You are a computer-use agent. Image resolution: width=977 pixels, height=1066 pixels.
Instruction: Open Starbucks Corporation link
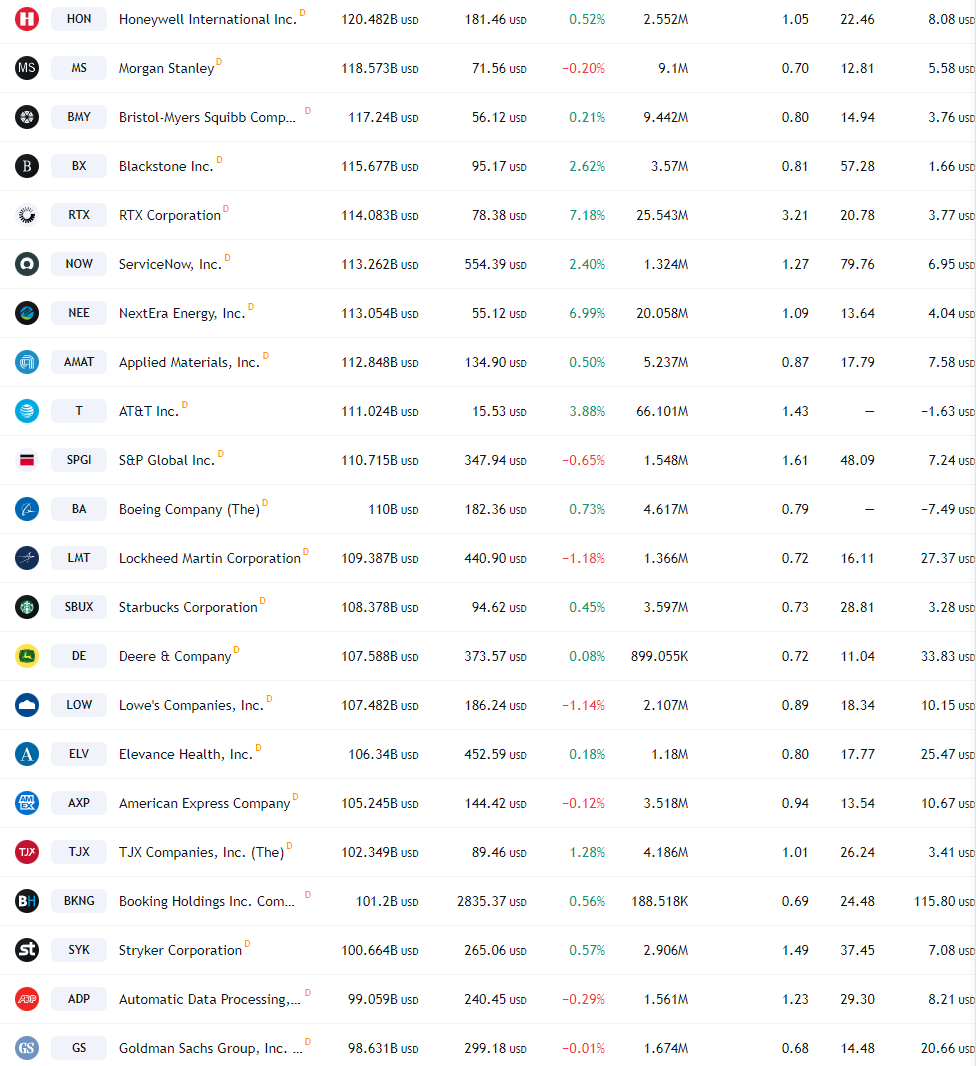(188, 606)
